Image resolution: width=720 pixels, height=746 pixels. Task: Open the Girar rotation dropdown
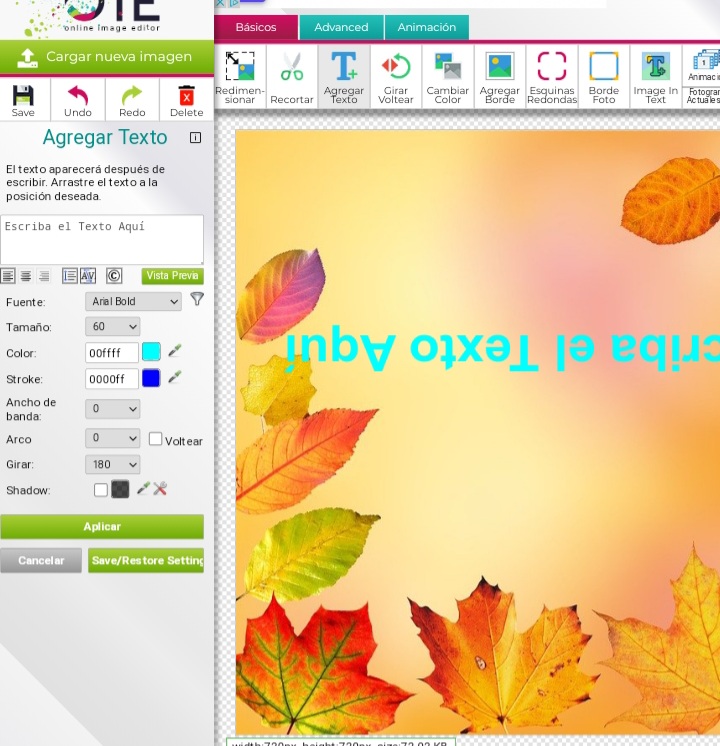coord(113,465)
